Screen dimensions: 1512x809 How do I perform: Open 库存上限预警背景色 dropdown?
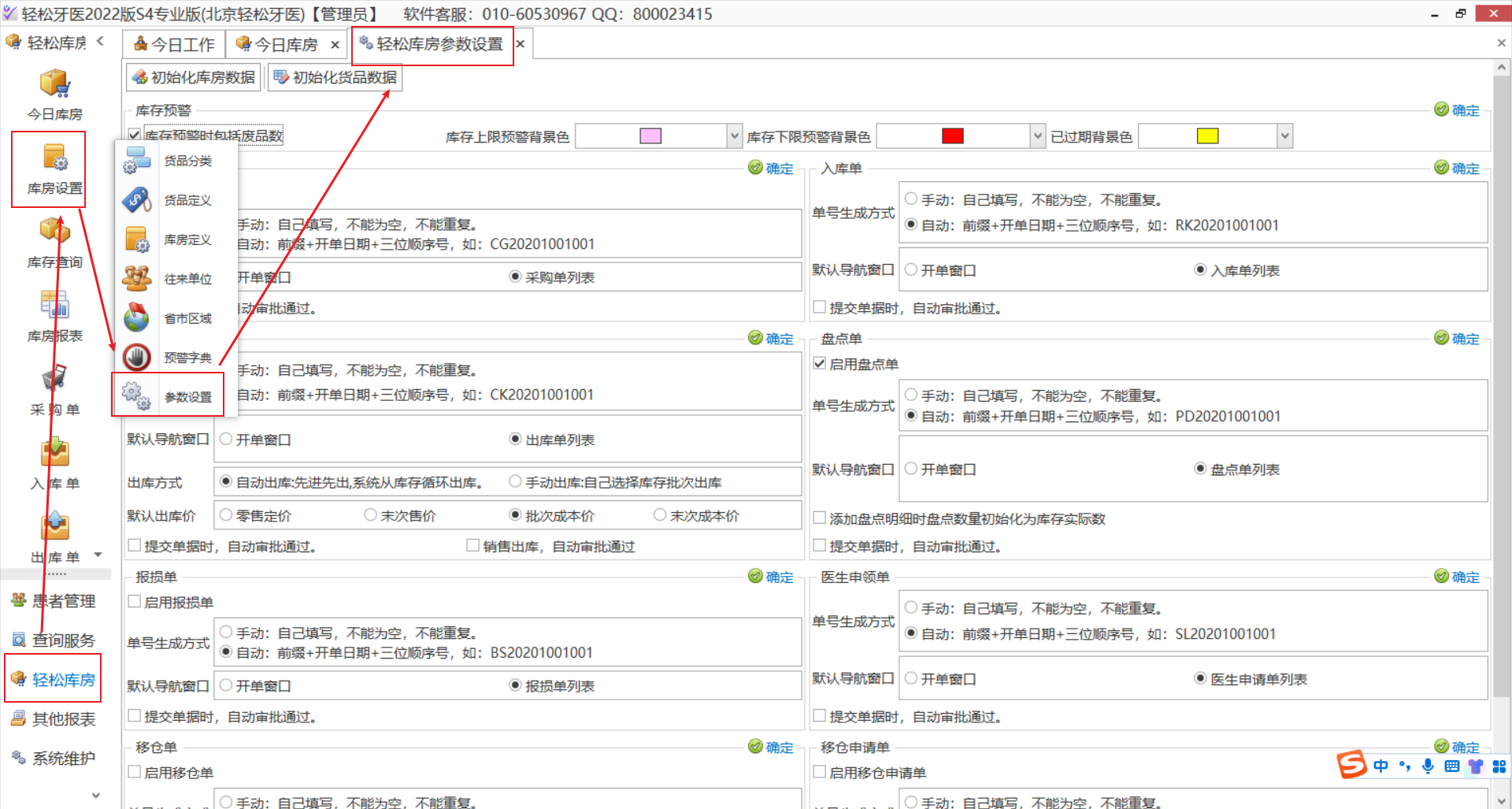pyautogui.click(x=735, y=136)
